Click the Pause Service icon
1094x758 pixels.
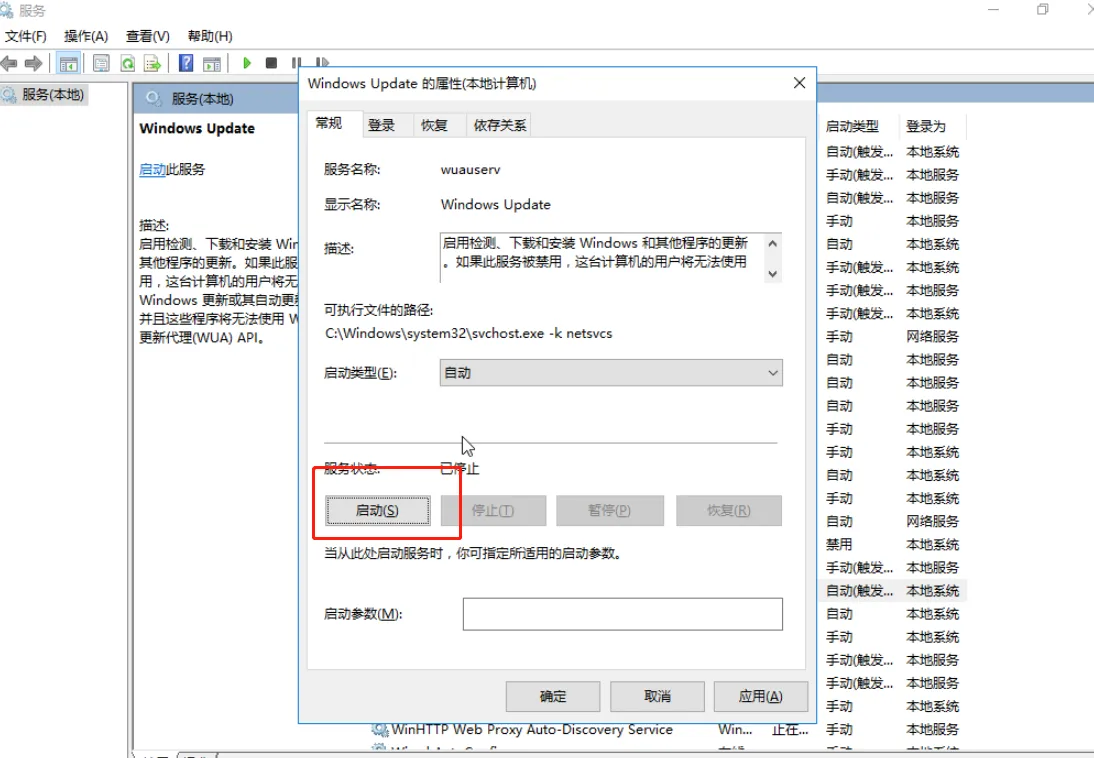click(x=295, y=62)
